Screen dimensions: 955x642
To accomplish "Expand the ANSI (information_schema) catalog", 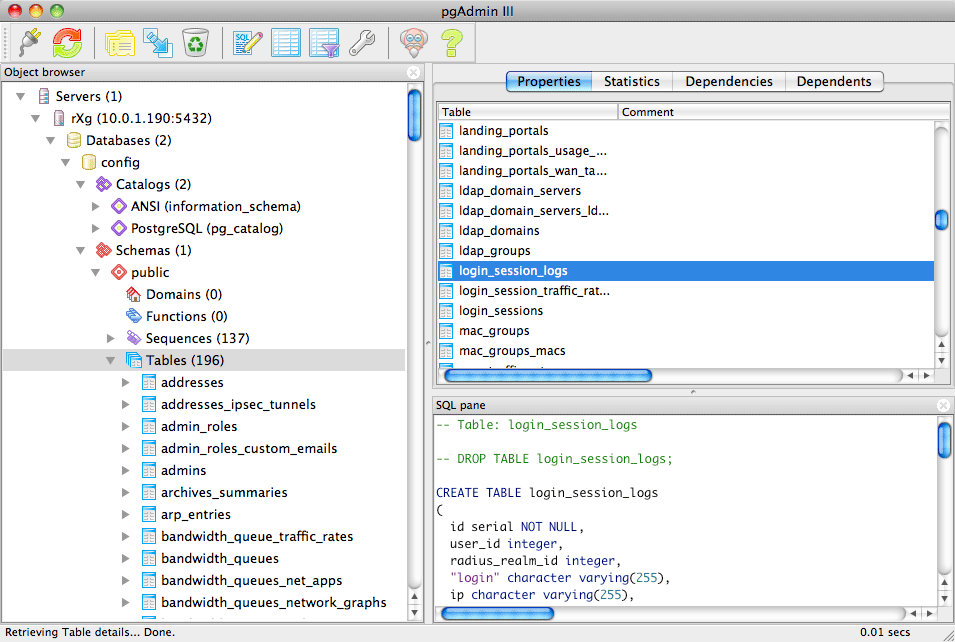I will [x=96, y=206].
